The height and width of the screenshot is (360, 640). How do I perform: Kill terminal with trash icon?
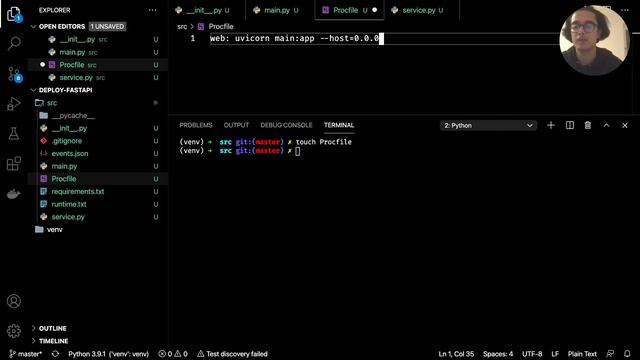[588, 125]
